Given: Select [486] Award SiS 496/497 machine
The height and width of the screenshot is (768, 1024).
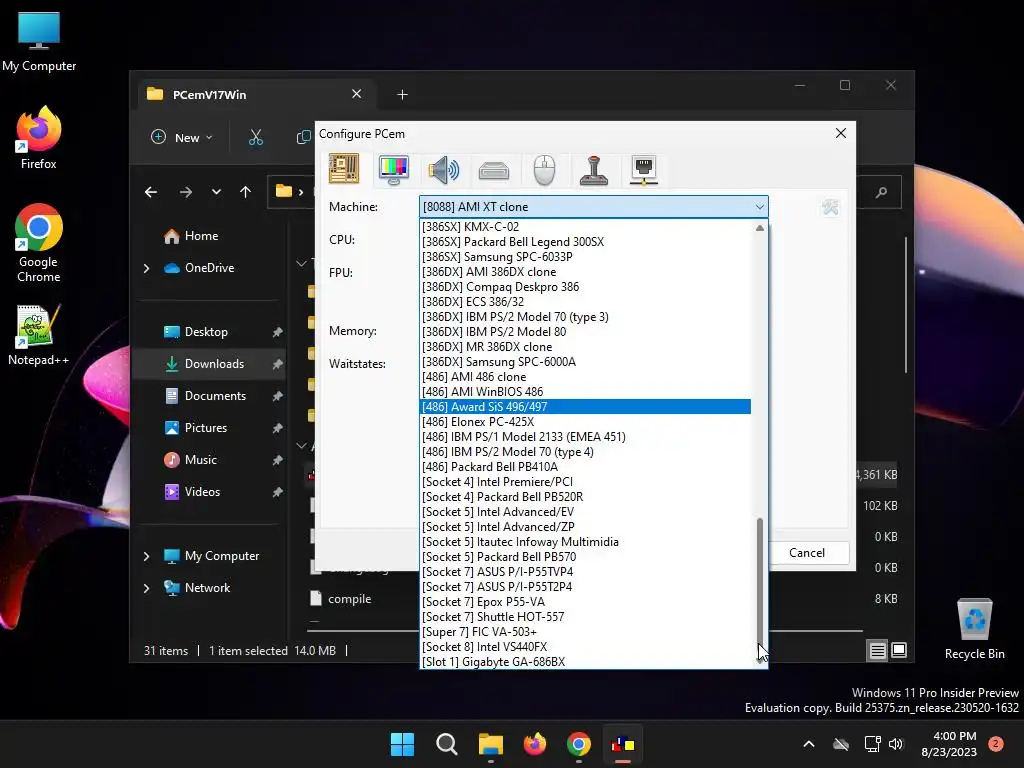Looking at the screenshot, I should (585, 407).
